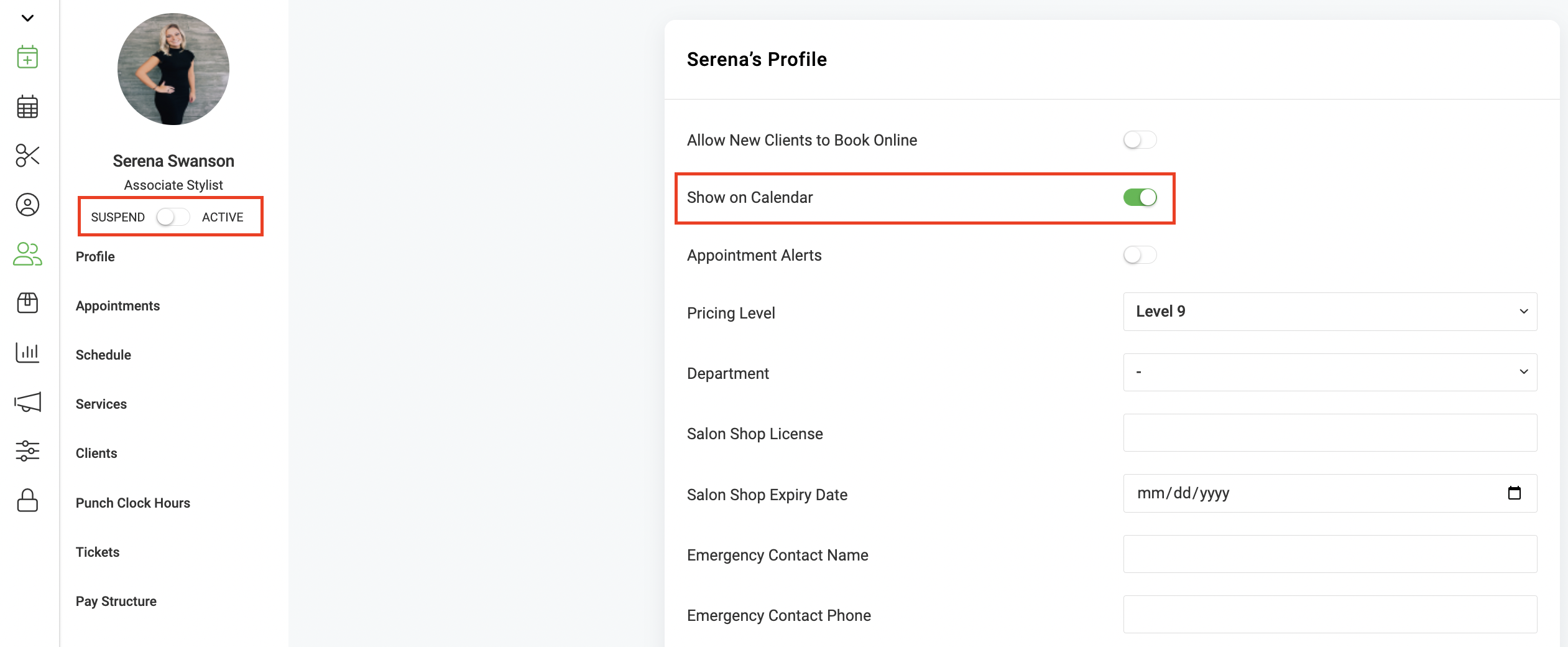Toggle Allow New Clients to Book Online
The image size is (1568, 647).
[x=1140, y=140]
